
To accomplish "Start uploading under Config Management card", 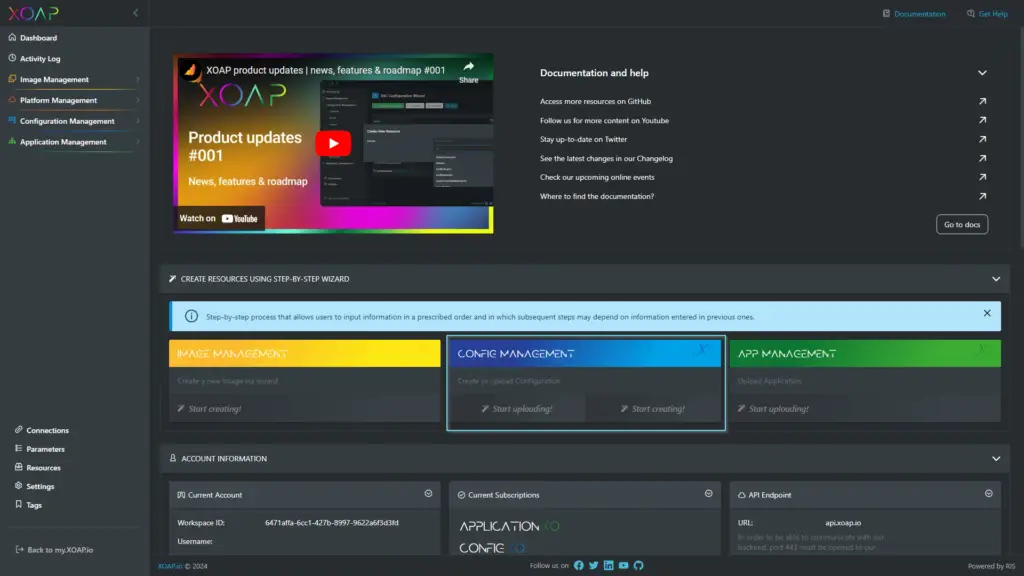I will point(517,409).
